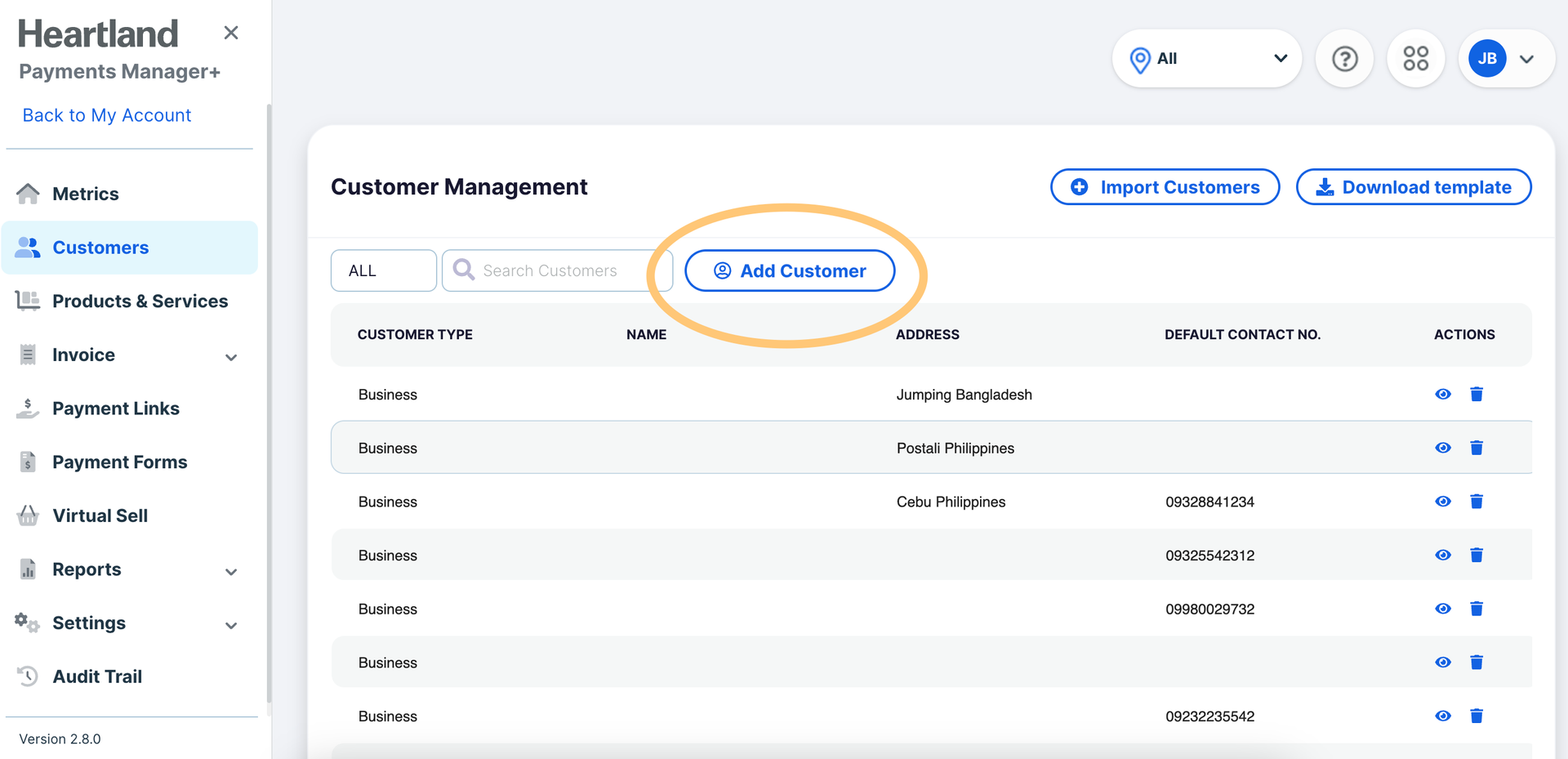Delete the Postali Philippines customer row
Screen dimensions: 1568x759
tap(1477, 448)
